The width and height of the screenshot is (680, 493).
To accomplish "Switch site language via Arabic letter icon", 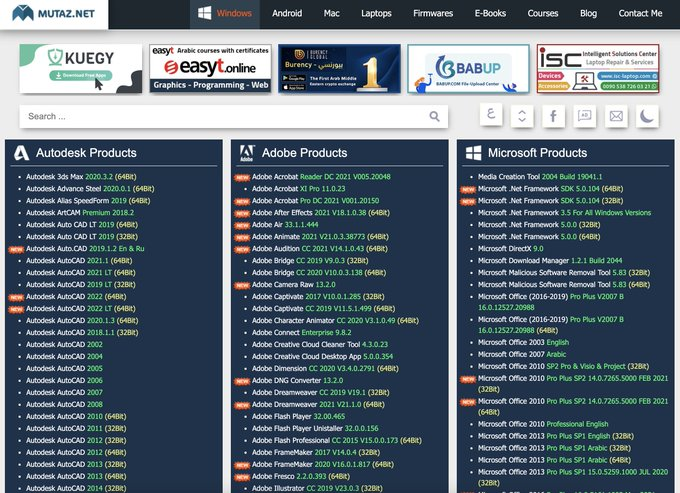I will [491, 114].
